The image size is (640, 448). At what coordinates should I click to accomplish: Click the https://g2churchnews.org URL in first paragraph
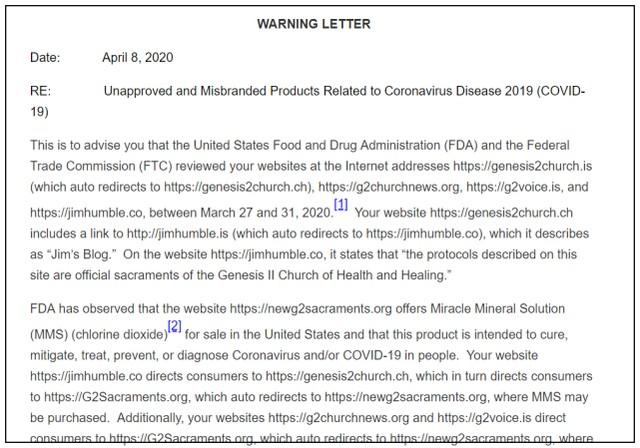pos(388,187)
